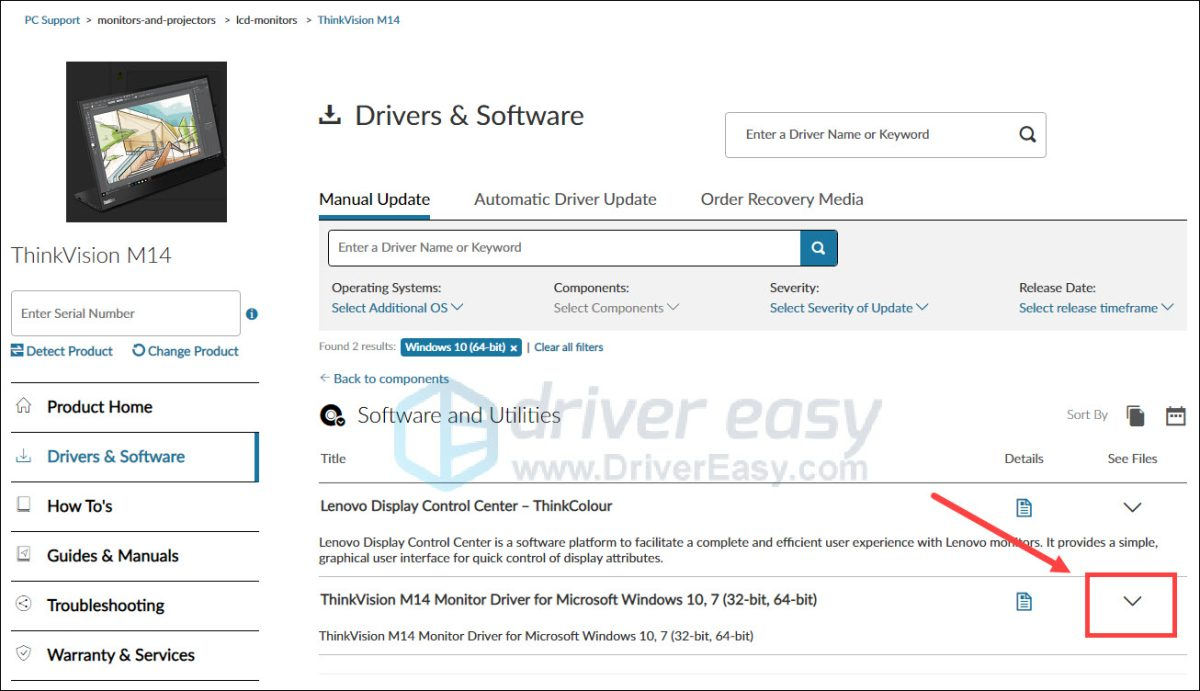Screen dimensions: 1200x691
Task: Open the Order Recovery Media tab
Action: [781, 199]
